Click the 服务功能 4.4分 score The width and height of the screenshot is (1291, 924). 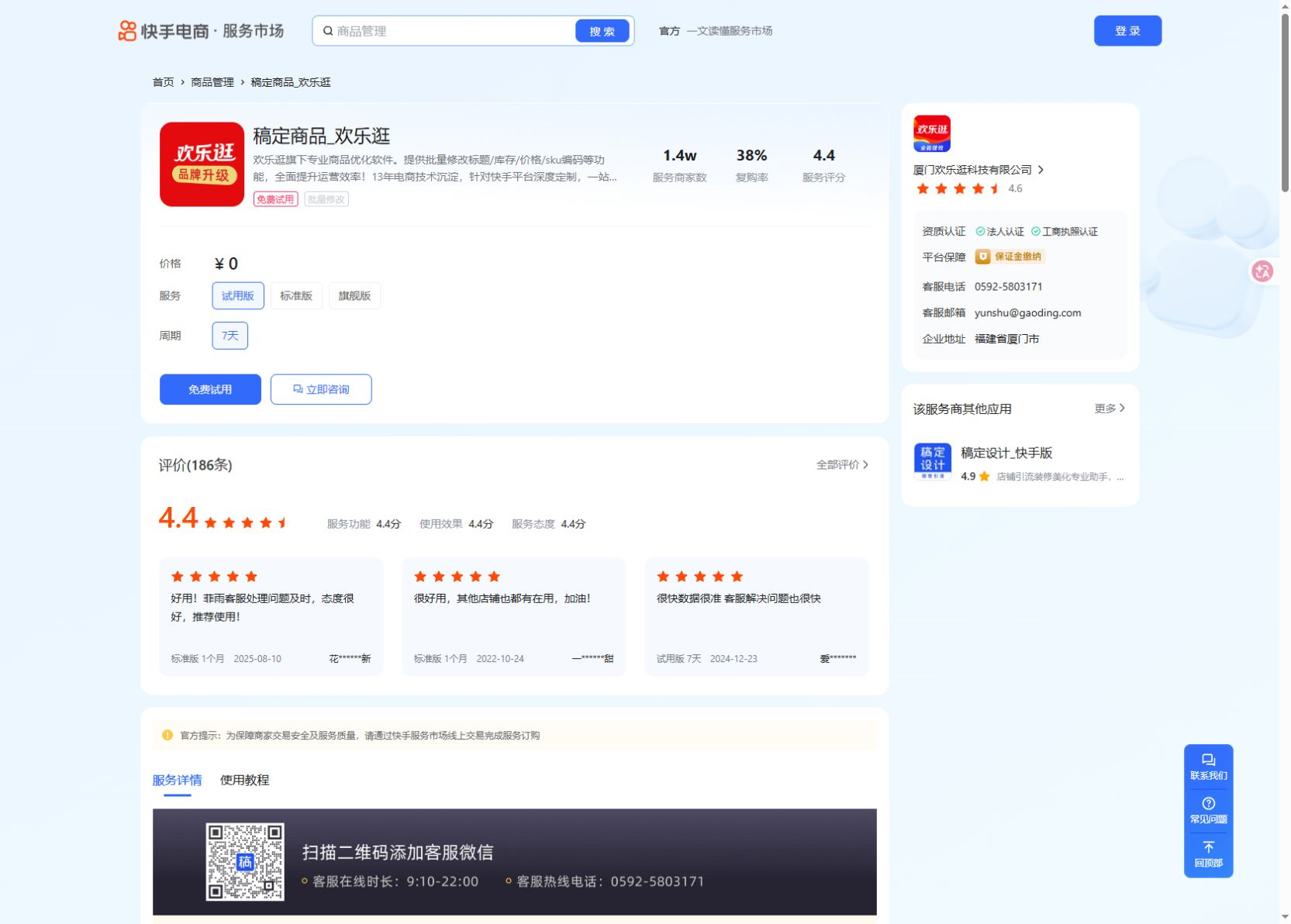pos(364,524)
